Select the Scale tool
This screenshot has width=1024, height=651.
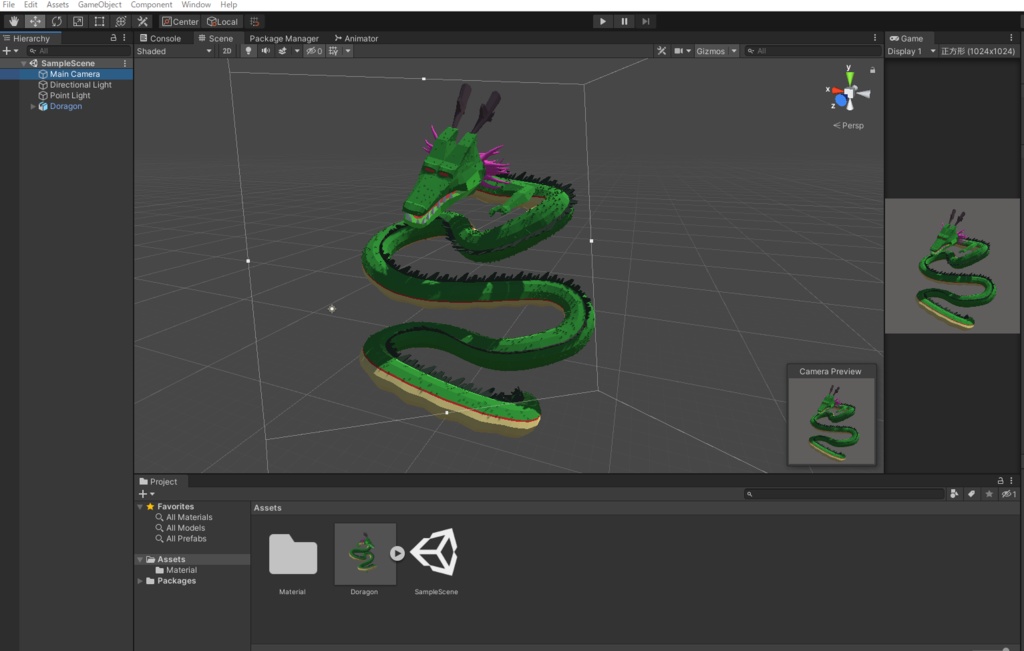coord(78,22)
